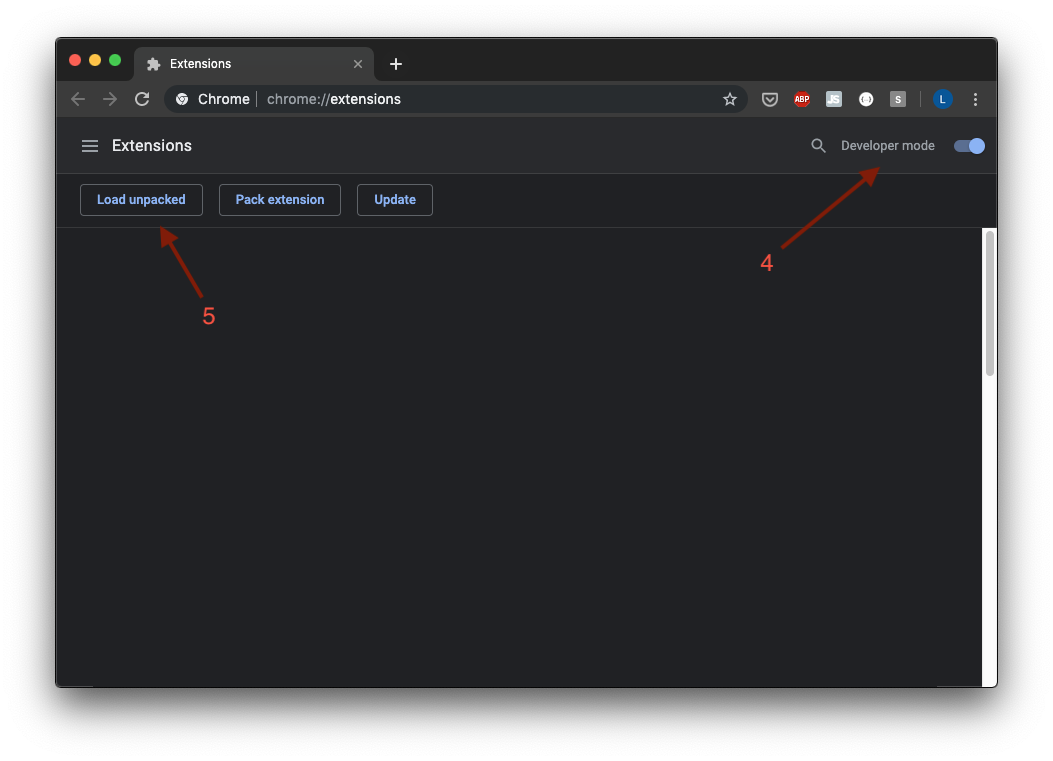Reload the page with the refresh icon
Screen dimensions: 1053x761
pyautogui.click(x=142, y=99)
